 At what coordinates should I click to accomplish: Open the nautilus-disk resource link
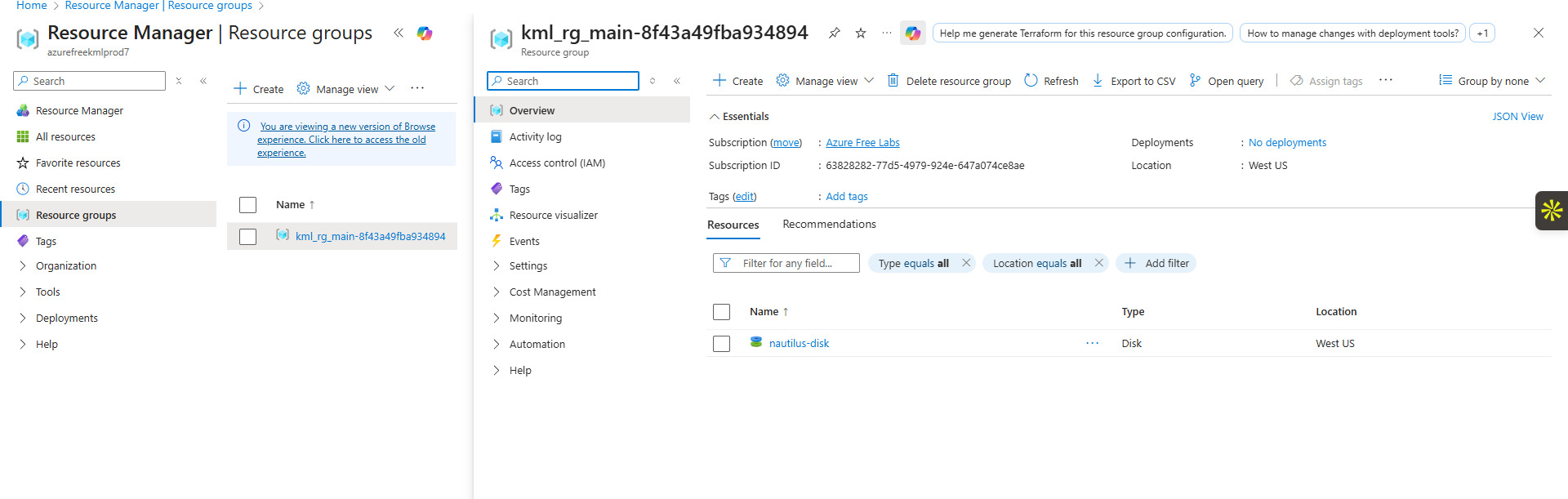(799, 344)
